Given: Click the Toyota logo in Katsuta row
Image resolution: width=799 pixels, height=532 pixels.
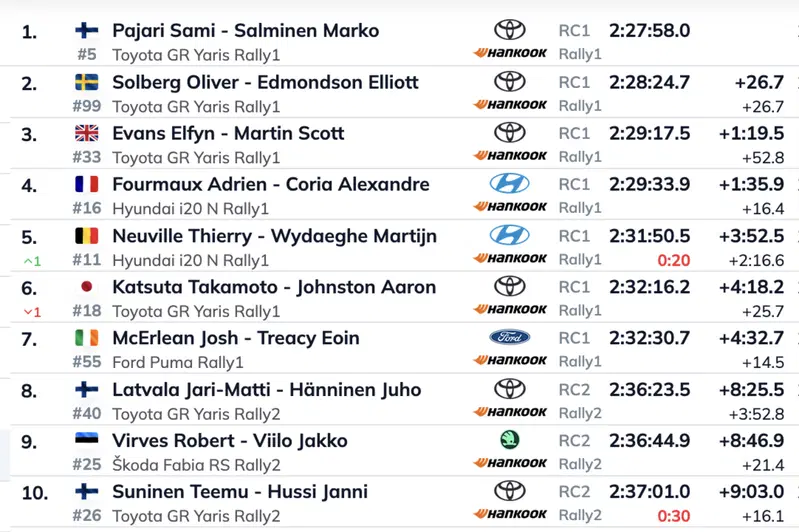Looking at the screenshot, I should [x=510, y=286].
